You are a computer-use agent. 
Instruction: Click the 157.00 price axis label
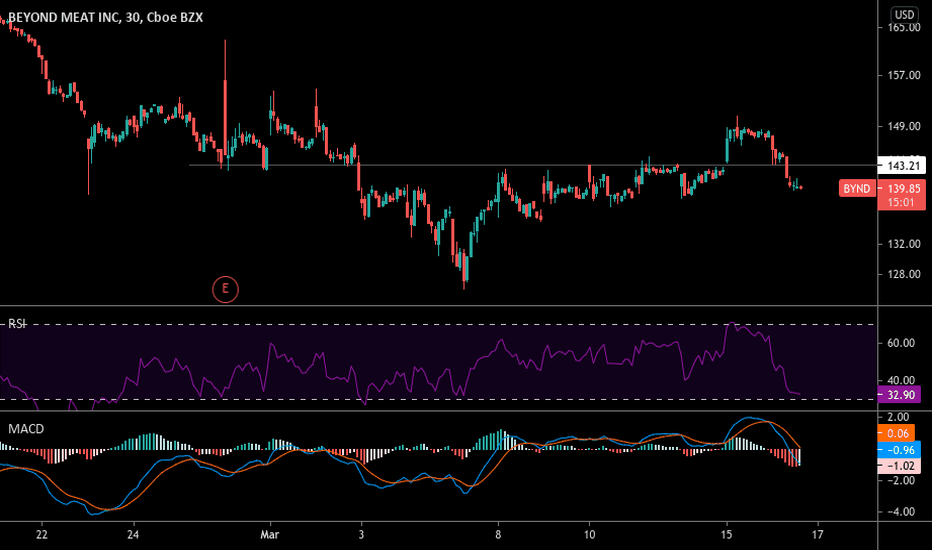tap(903, 76)
